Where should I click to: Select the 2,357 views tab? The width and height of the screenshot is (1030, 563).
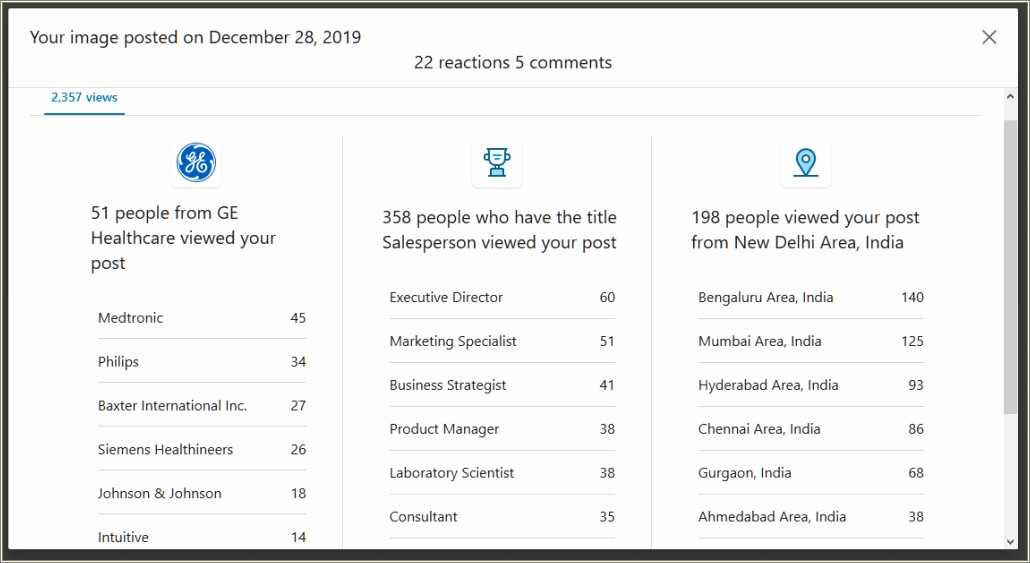(84, 97)
